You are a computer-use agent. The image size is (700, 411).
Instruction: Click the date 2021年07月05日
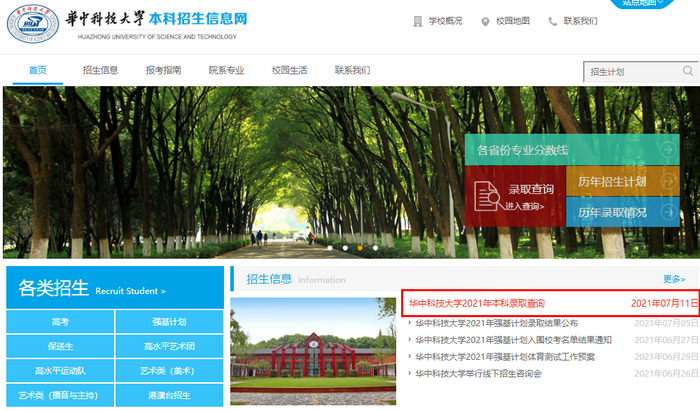(666, 323)
